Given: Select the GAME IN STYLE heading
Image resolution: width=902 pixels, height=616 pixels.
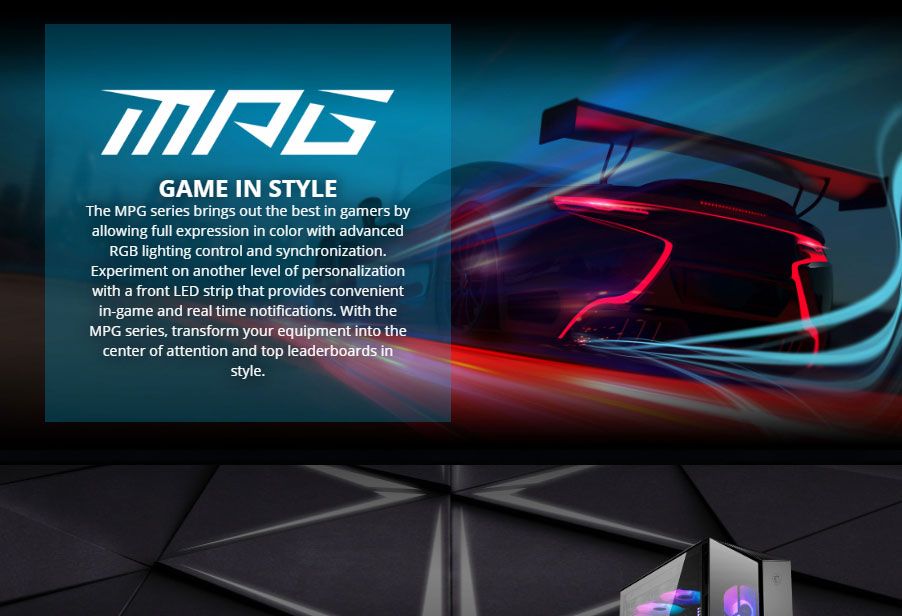Looking at the screenshot, I should tap(248, 189).
